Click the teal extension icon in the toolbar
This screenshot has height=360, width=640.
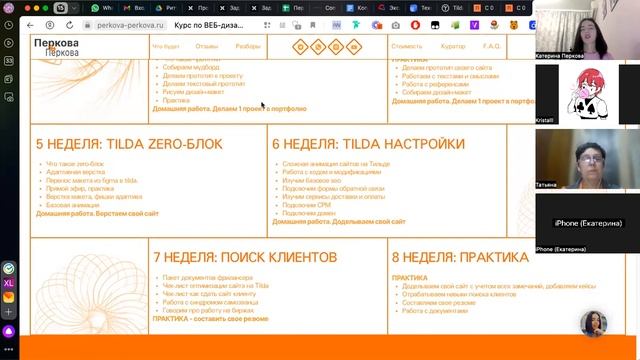point(356,25)
